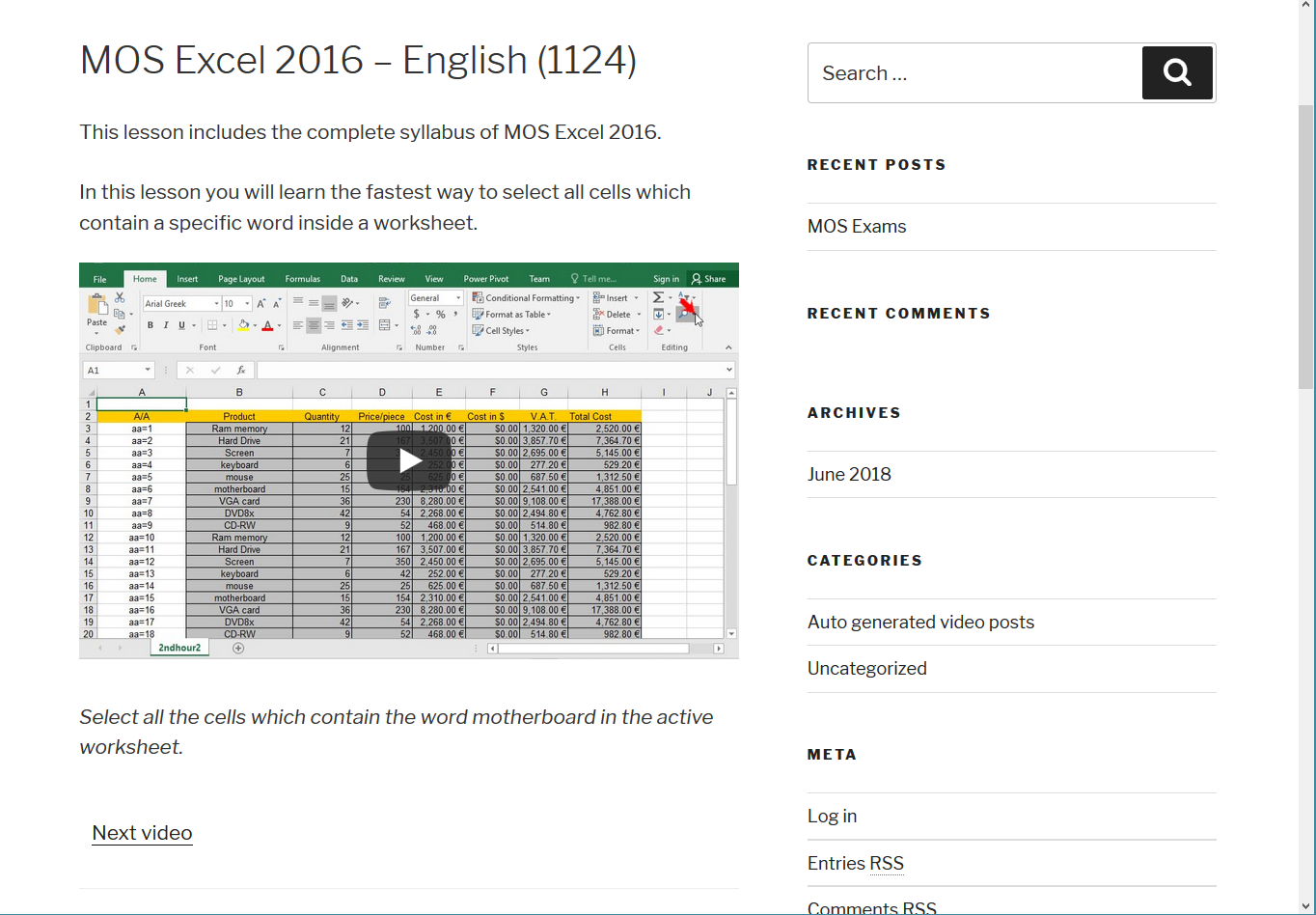Viewport: 1316px width, 915px height.
Task: Open the File tab in Excel
Action: [x=99, y=279]
